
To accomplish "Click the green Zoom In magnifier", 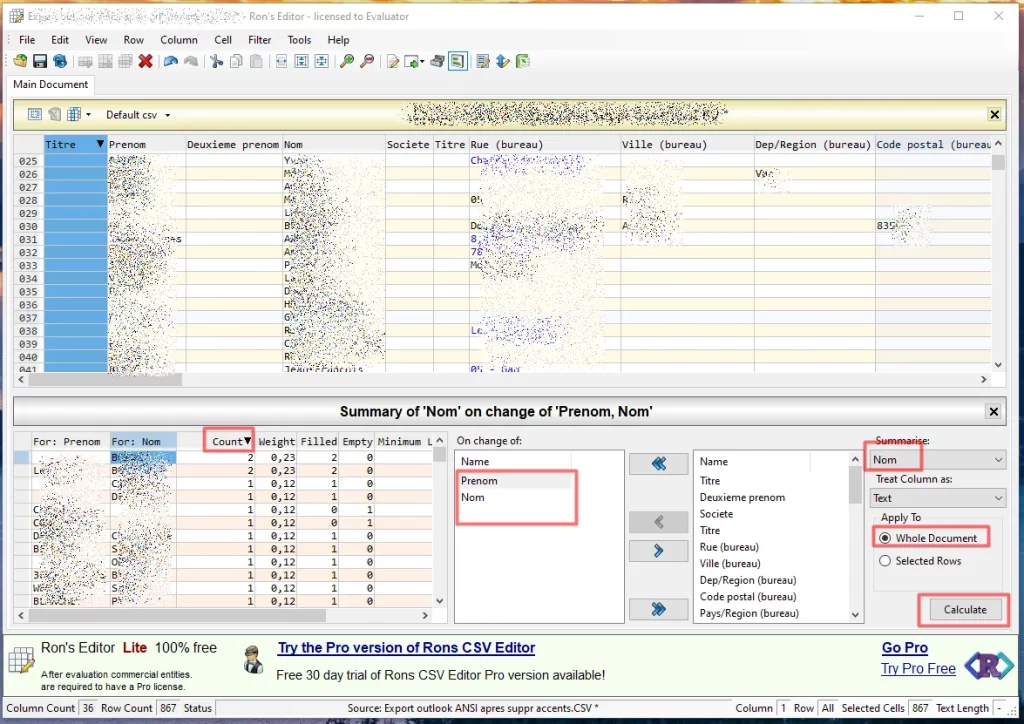I will tap(347, 61).
